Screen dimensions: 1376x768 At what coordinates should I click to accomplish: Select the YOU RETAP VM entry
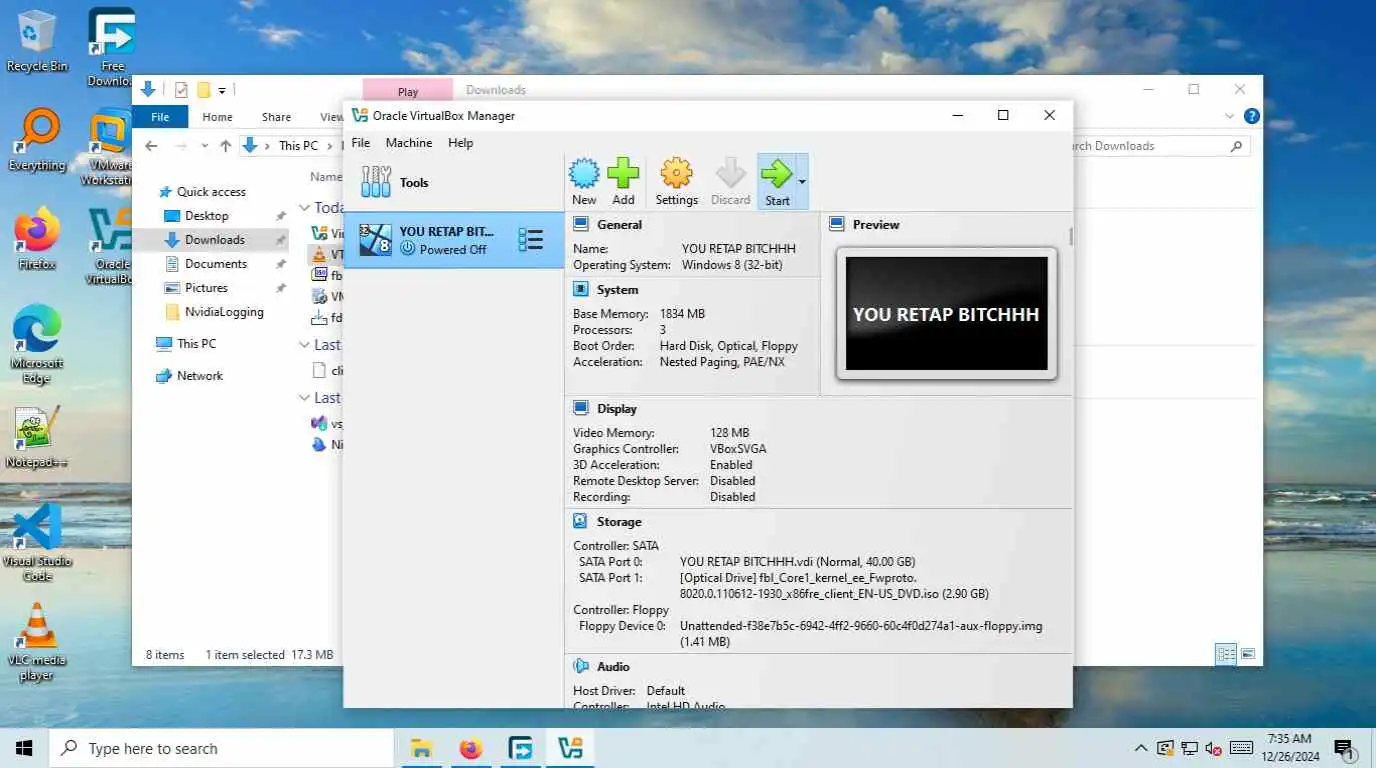click(x=454, y=240)
